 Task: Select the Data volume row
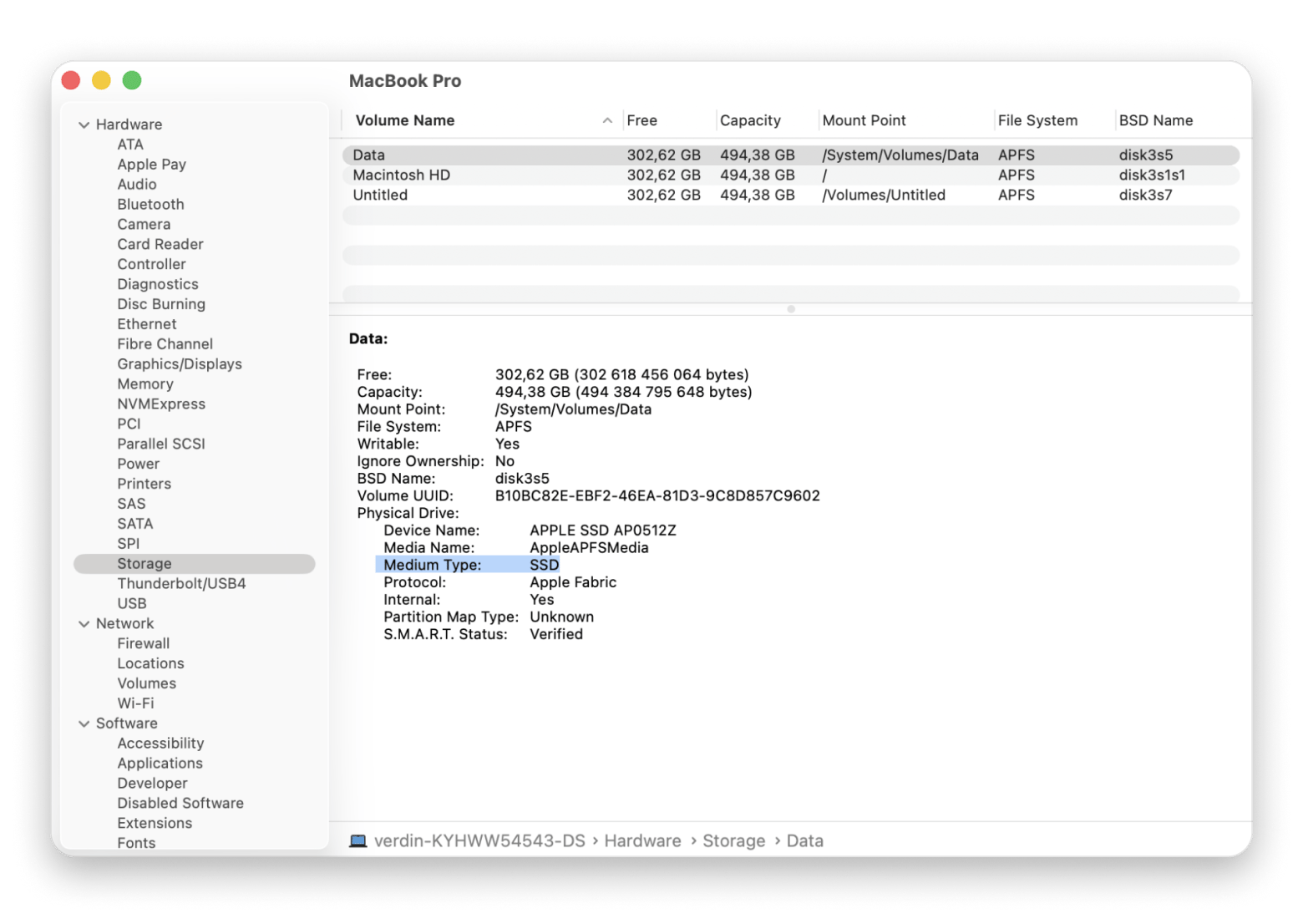[790, 155]
